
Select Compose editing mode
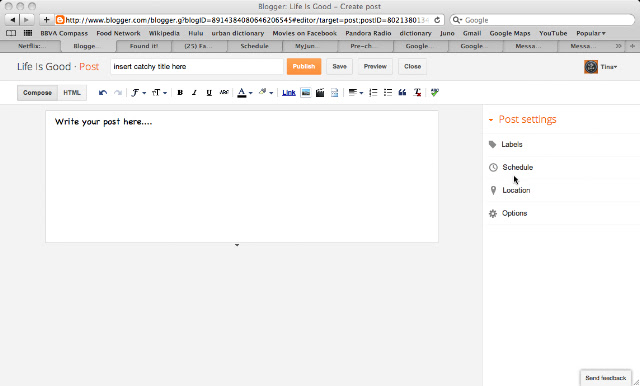click(x=38, y=93)
